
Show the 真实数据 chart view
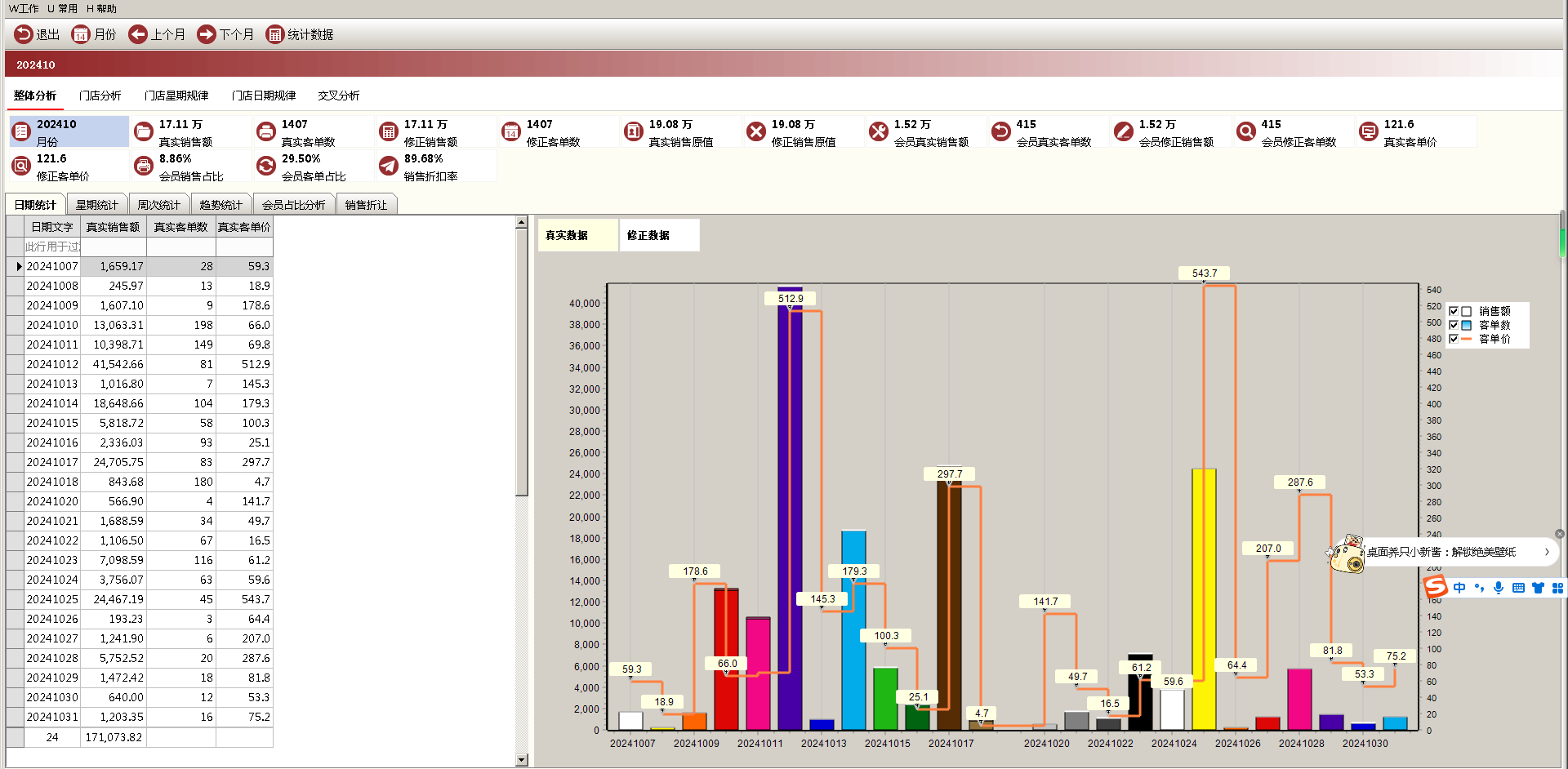[577, 235]
